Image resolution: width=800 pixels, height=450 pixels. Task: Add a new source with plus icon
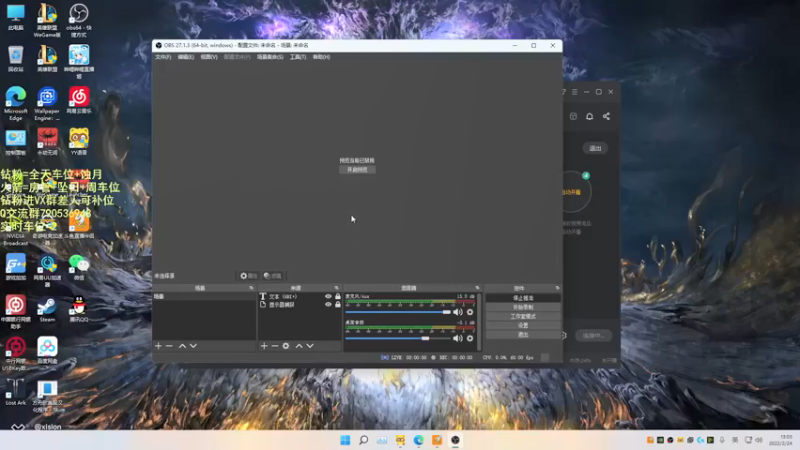(264, 346)
